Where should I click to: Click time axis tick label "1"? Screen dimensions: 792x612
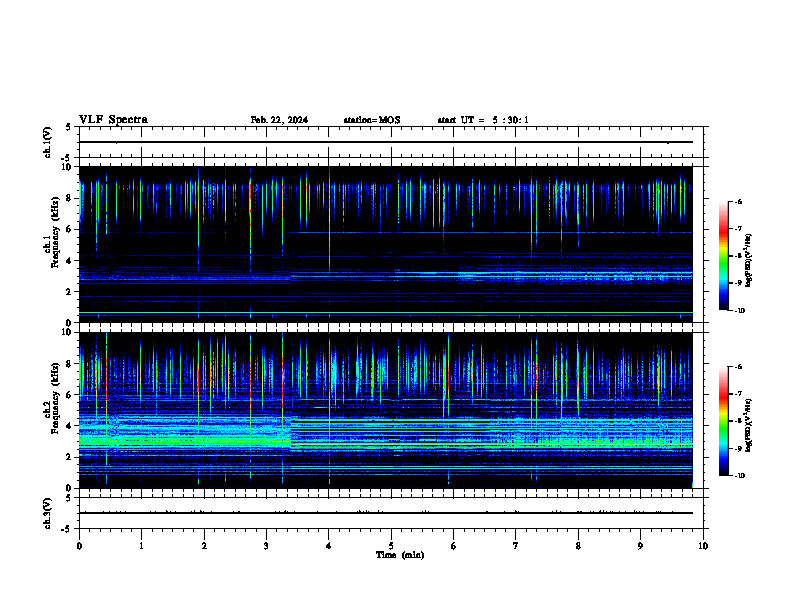pyautogui.click(x=141, y=546)
